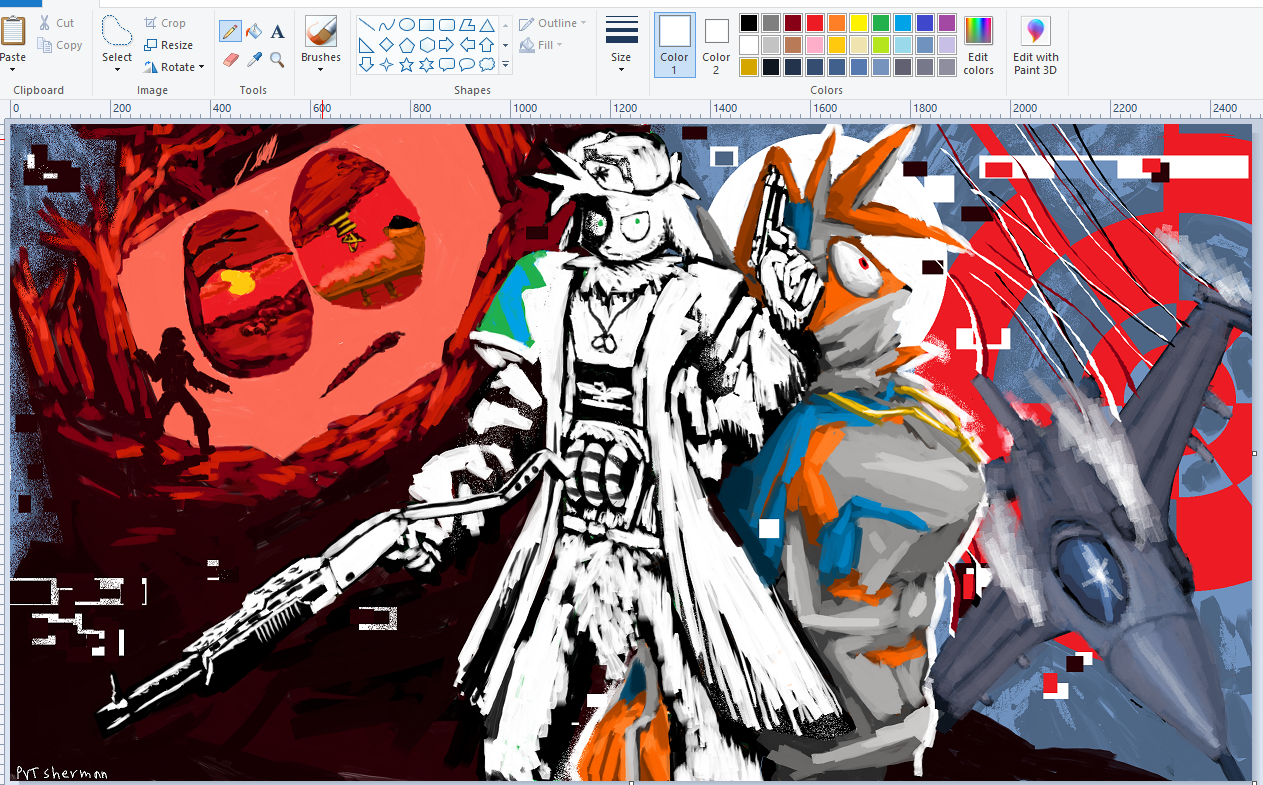The height and width of the screenshot is (785, 1263).
Task: Open the shape Fill dropdown
Action: (x=542, y=45)
